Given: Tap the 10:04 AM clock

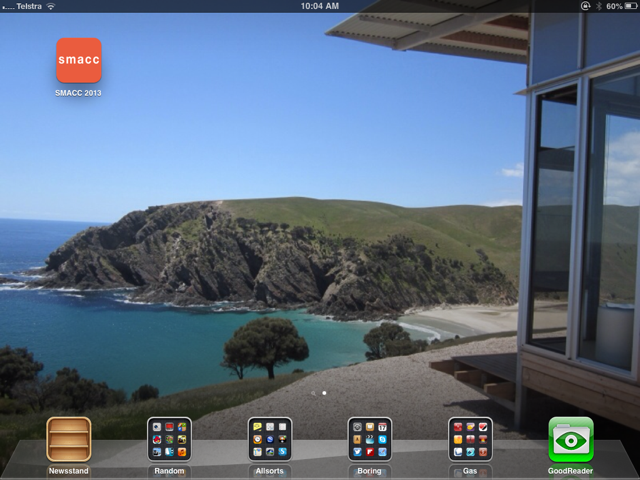Looking at the screenshot, I should click(320, 6).
